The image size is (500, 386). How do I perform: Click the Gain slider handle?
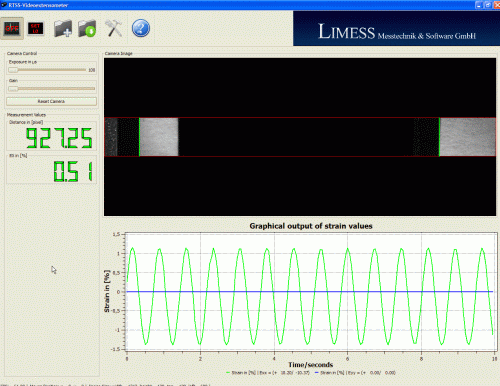click(x=13, y=89)
